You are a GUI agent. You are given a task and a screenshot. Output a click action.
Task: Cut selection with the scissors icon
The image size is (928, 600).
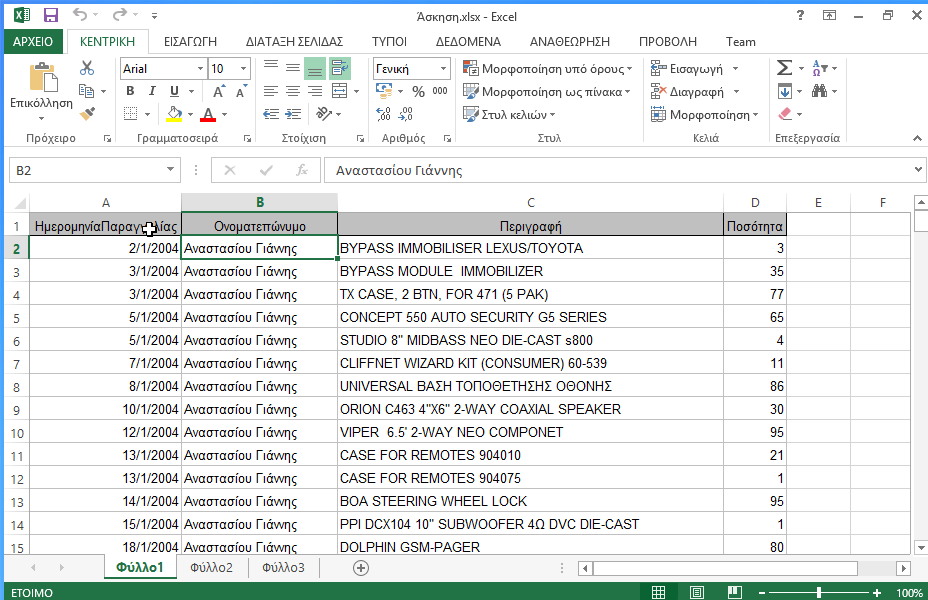coord(87,68)
